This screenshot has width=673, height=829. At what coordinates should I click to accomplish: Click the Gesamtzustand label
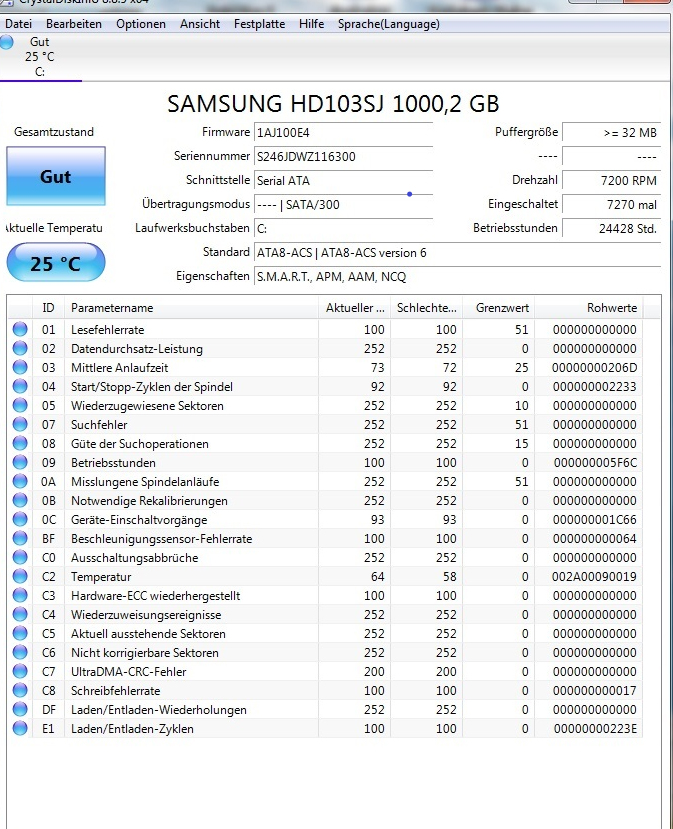pyautogui.click(x=54, y=132)
